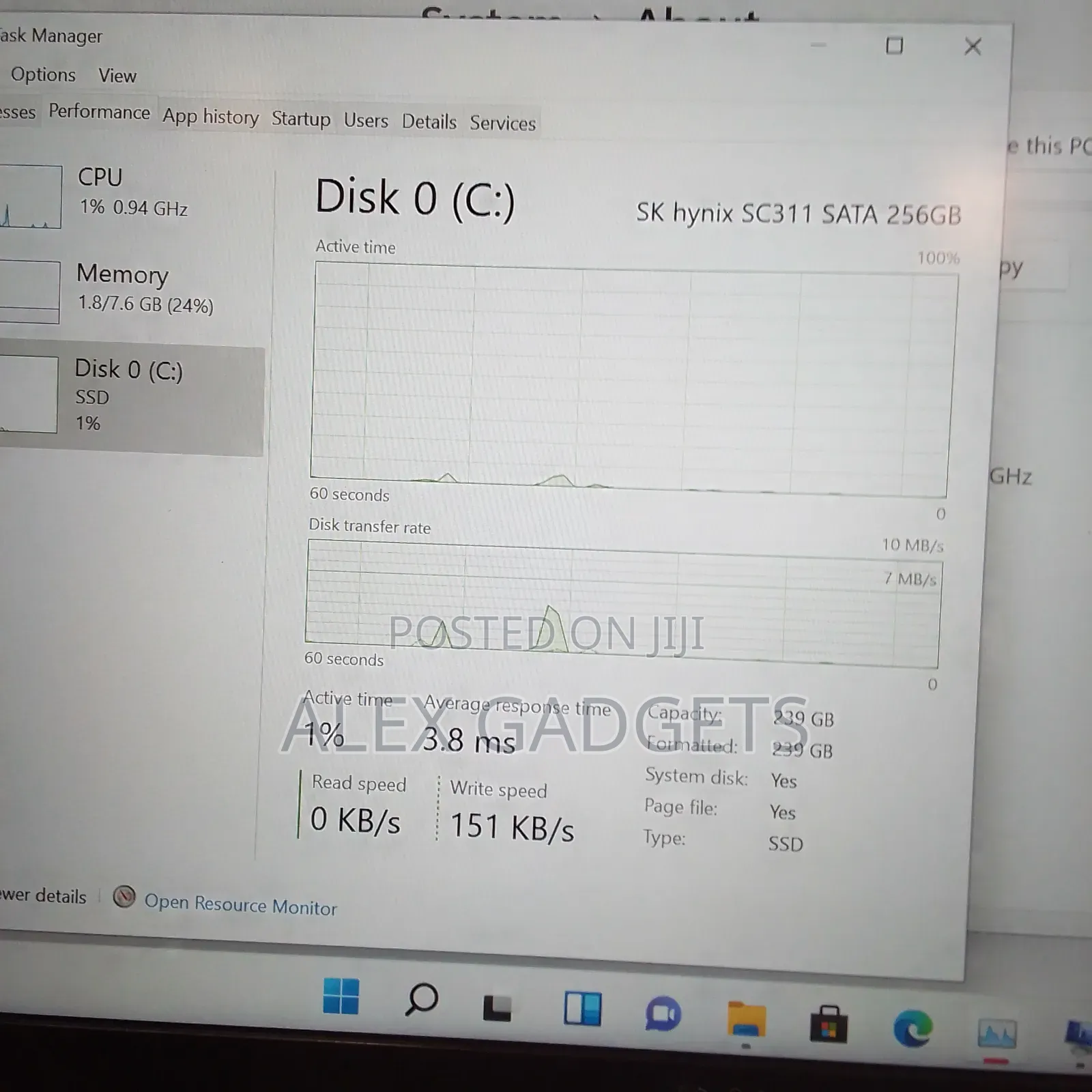Viewport: 1092px width, 1092px height.
Task: Open Microsoft Store from taskbar
Action: pyautogui.click(x=829, y=1024)
